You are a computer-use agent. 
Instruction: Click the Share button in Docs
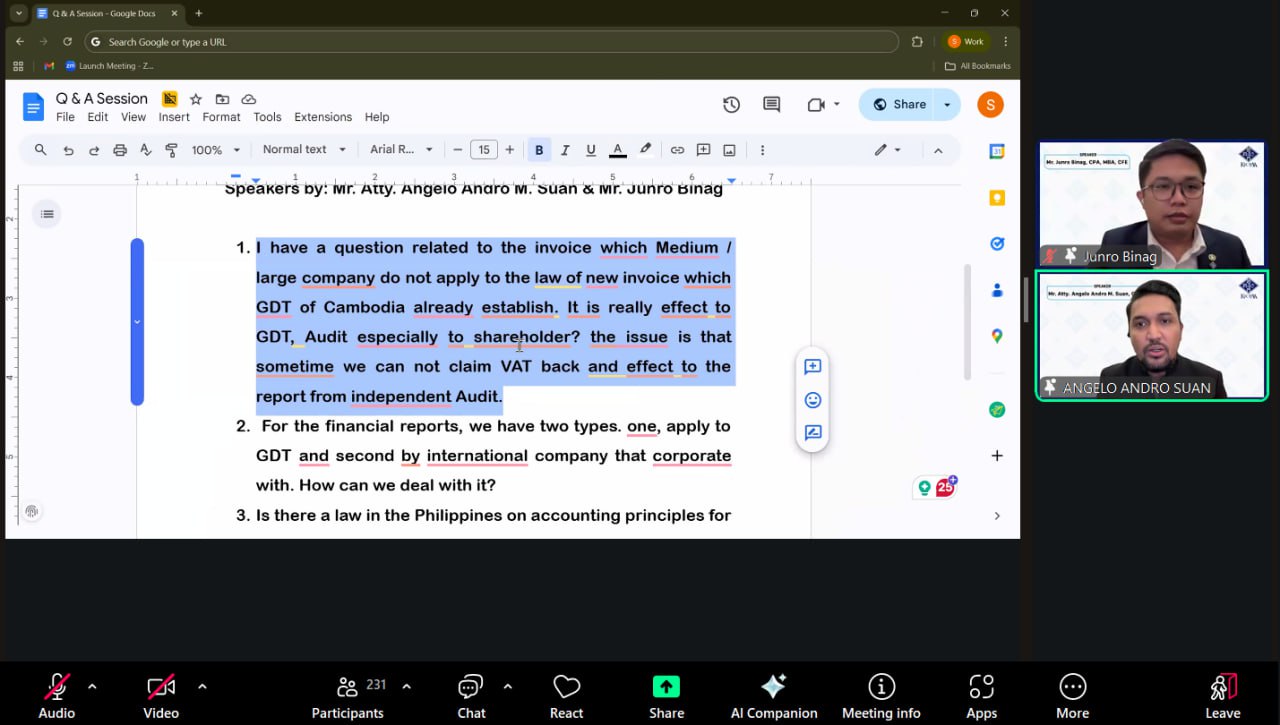pyautogui.click(x=898, y=105)
